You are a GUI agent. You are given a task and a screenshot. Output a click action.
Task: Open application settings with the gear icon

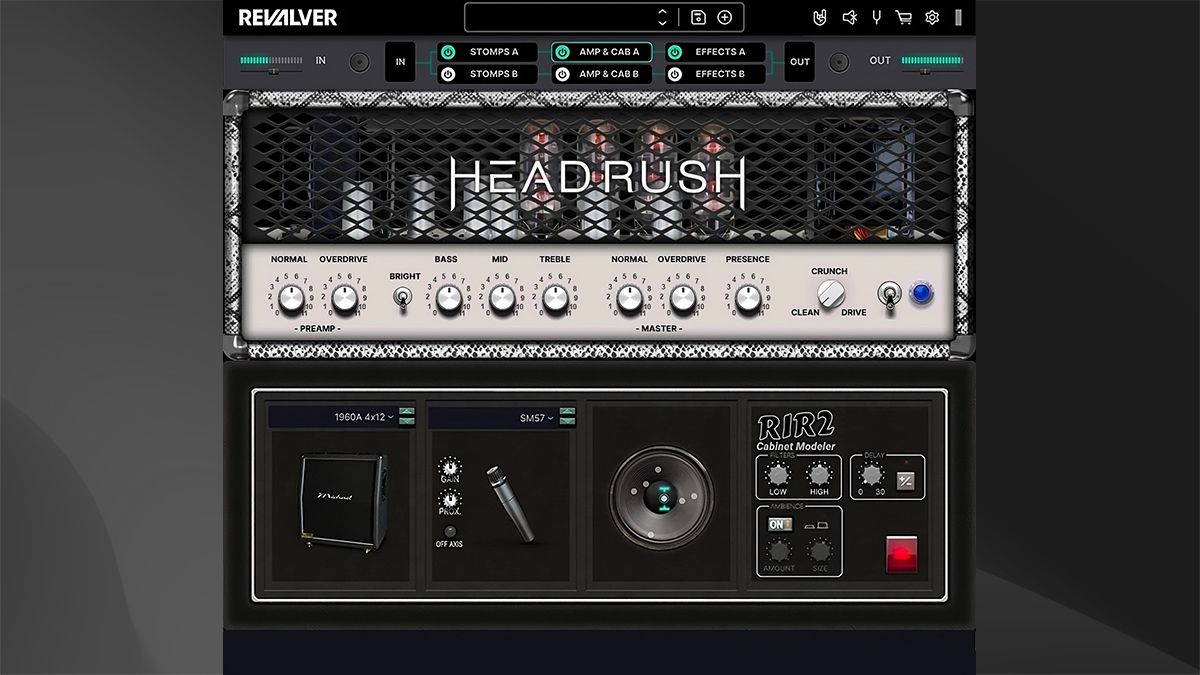click(930, 17)
